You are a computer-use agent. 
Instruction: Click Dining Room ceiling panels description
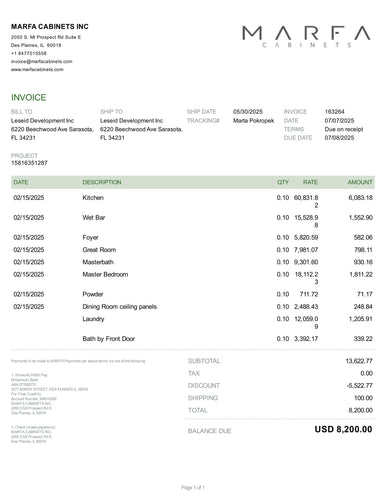[x=120, y=306]
